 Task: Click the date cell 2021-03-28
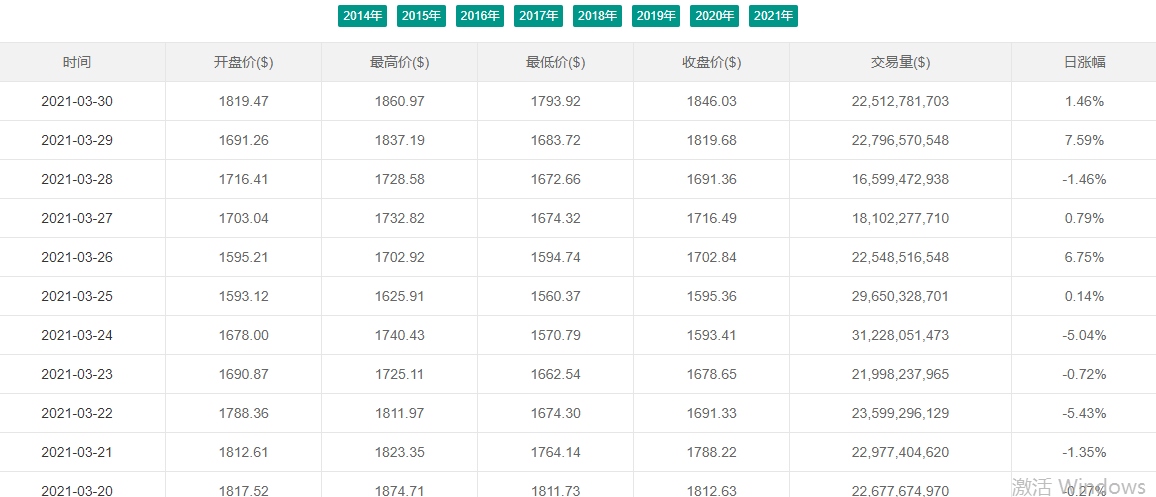[x=77, y=179]
